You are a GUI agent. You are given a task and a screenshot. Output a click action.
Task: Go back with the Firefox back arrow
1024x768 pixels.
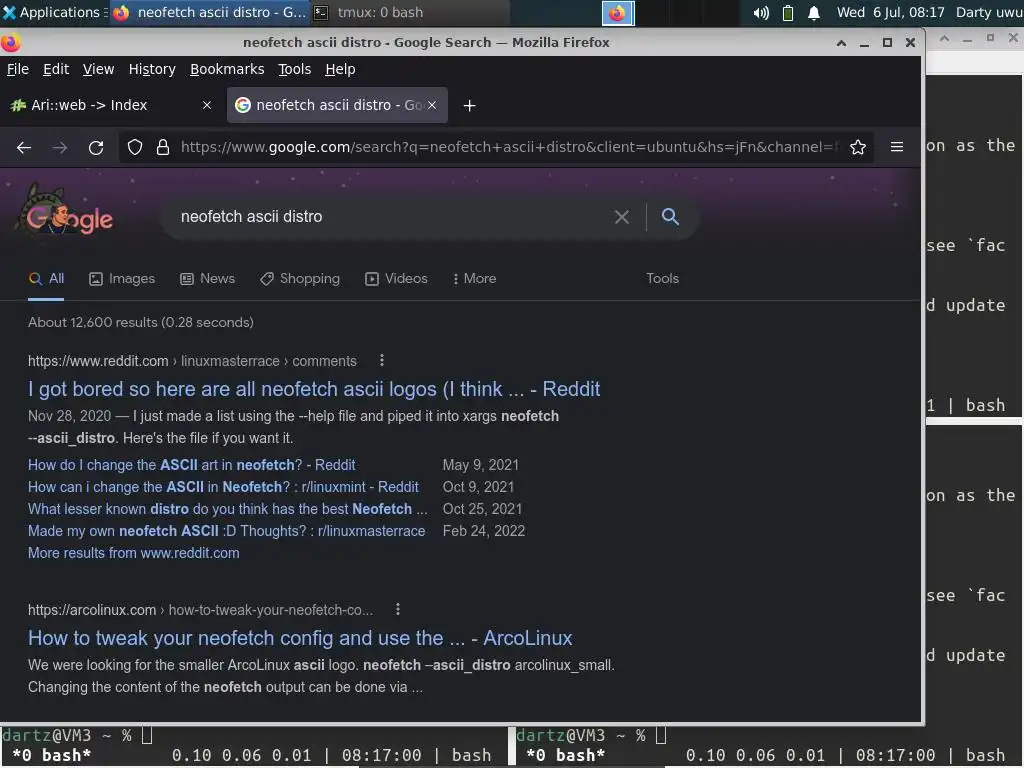click(x=24, y=148)
